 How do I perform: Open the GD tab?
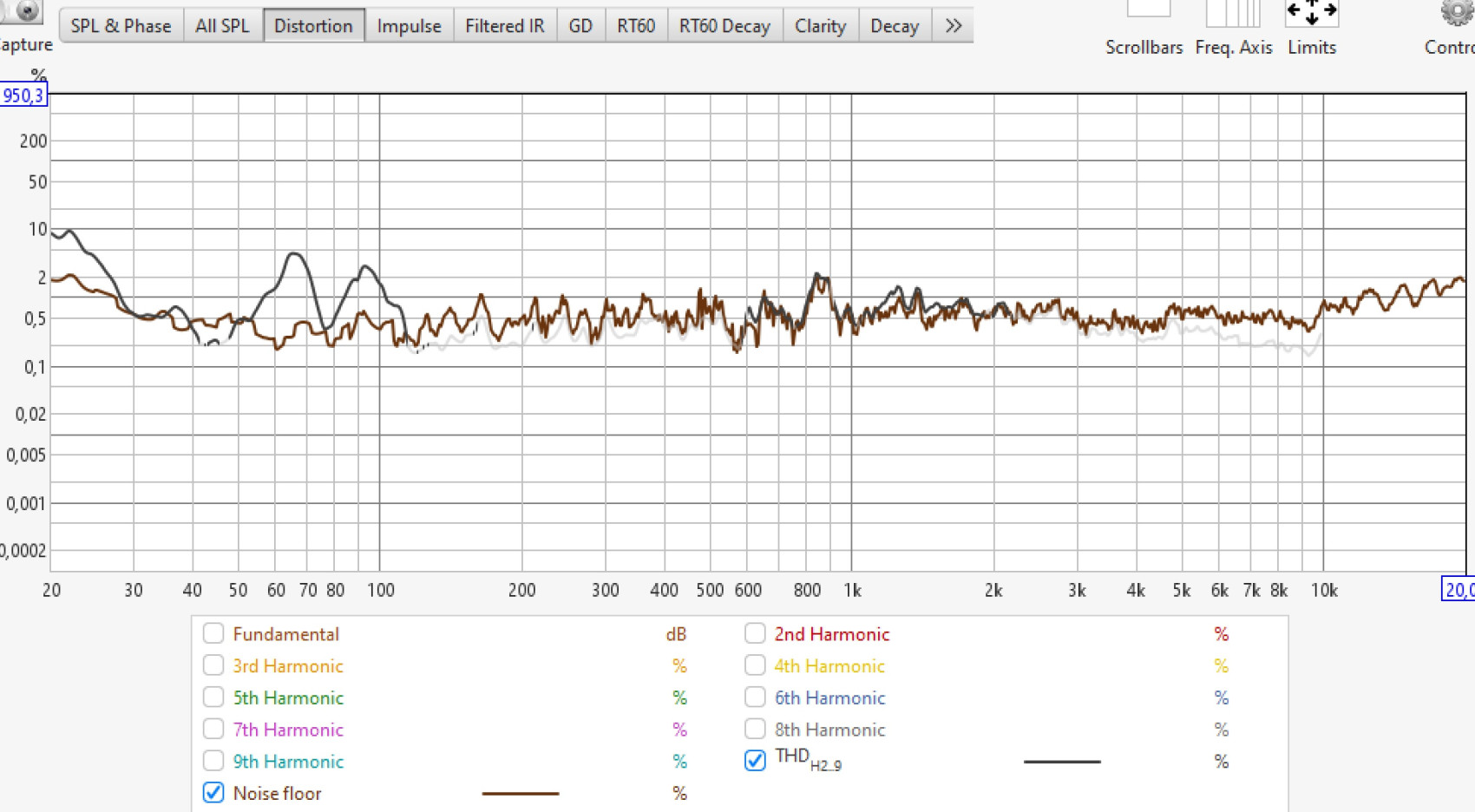point(580,26)
